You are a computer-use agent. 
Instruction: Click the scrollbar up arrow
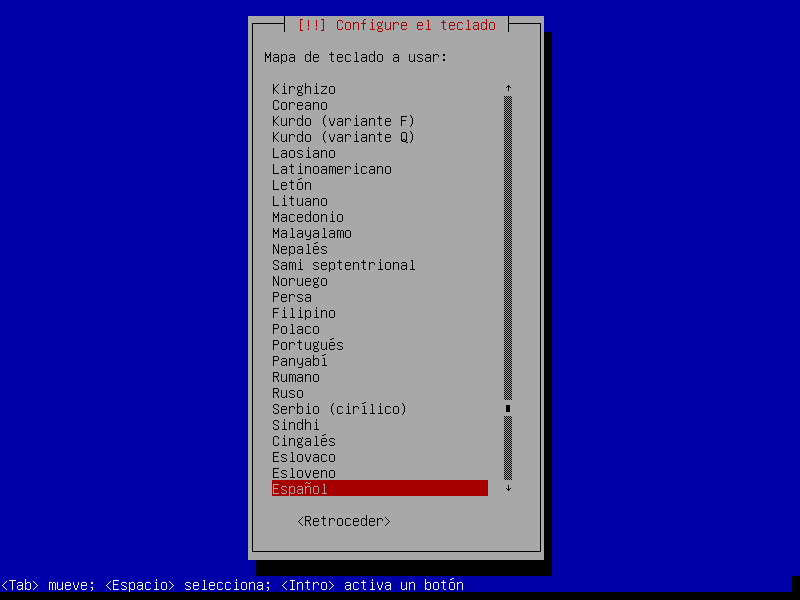click(x=508, y=88)
